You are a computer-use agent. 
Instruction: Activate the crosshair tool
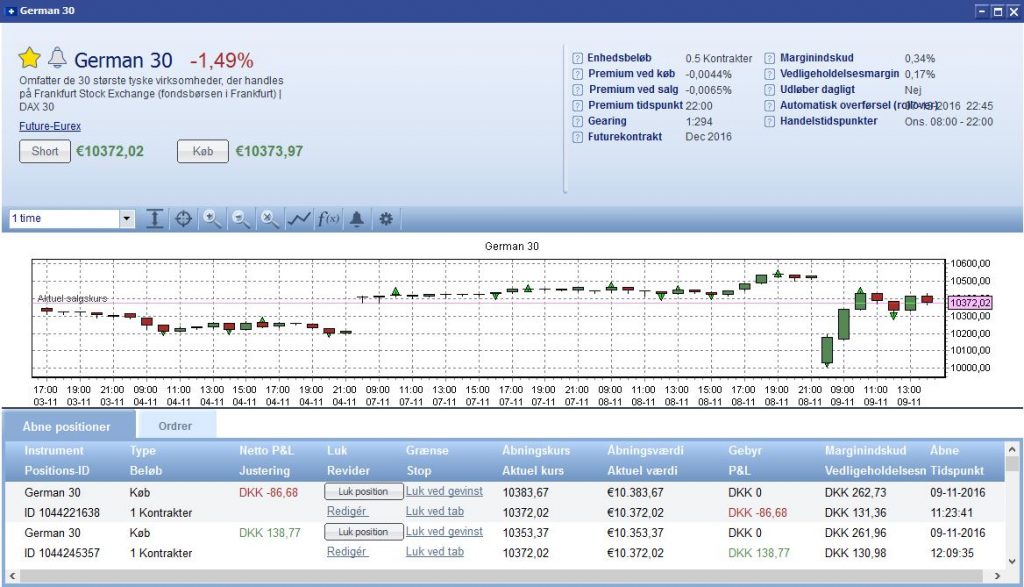click(x=184, y=219)
